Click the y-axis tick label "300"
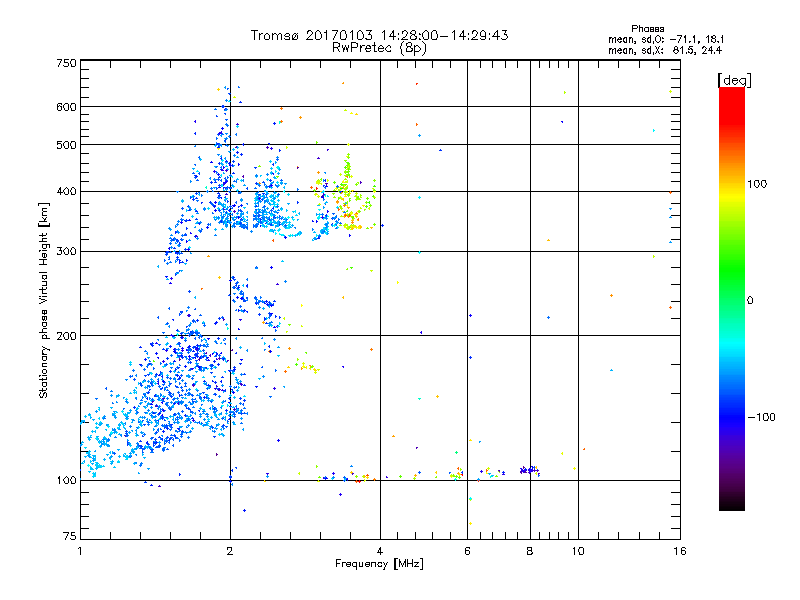The width and height of the screenshot is (800, 600). pos(66,252)
